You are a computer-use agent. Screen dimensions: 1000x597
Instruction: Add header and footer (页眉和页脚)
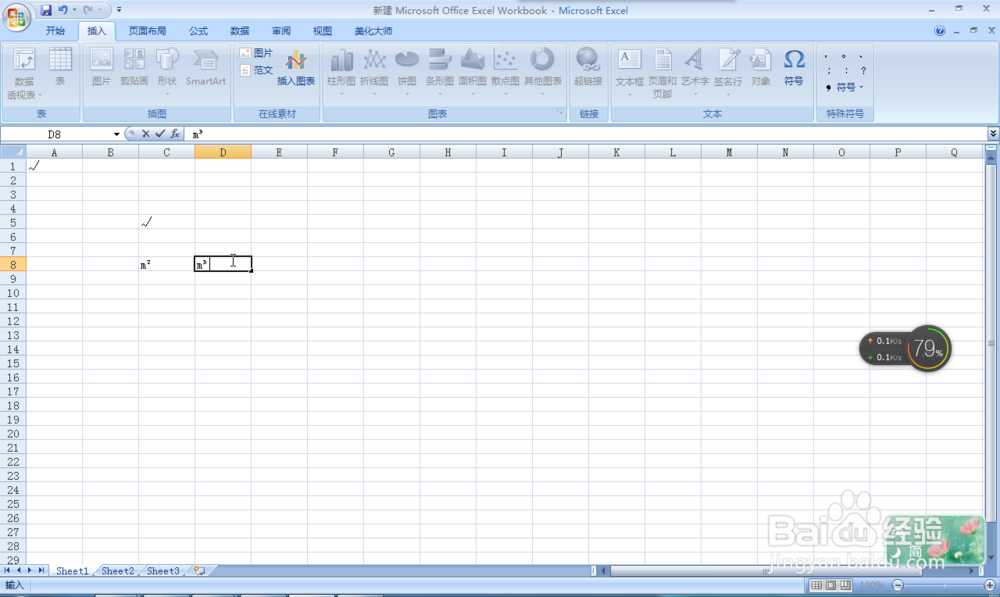coord(662,73)
